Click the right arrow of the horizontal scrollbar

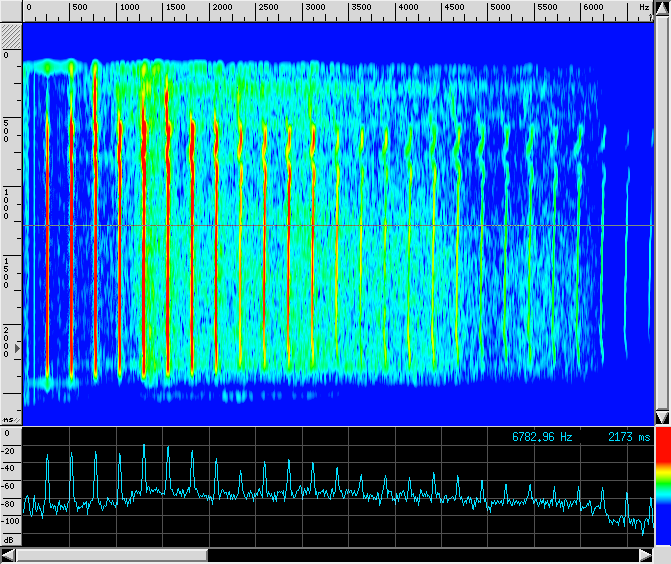[647, 555]
